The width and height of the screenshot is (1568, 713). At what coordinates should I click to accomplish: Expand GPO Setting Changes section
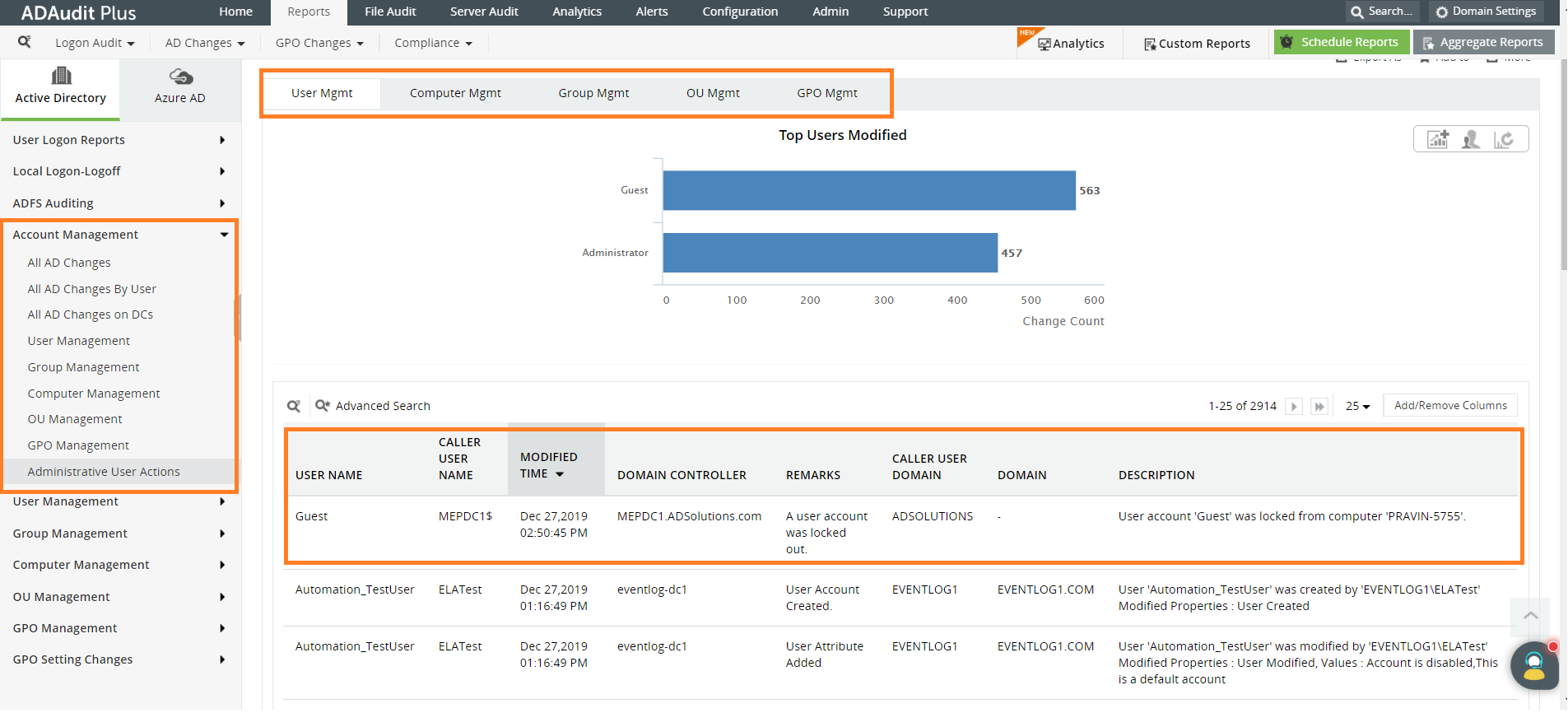point(119,659)
